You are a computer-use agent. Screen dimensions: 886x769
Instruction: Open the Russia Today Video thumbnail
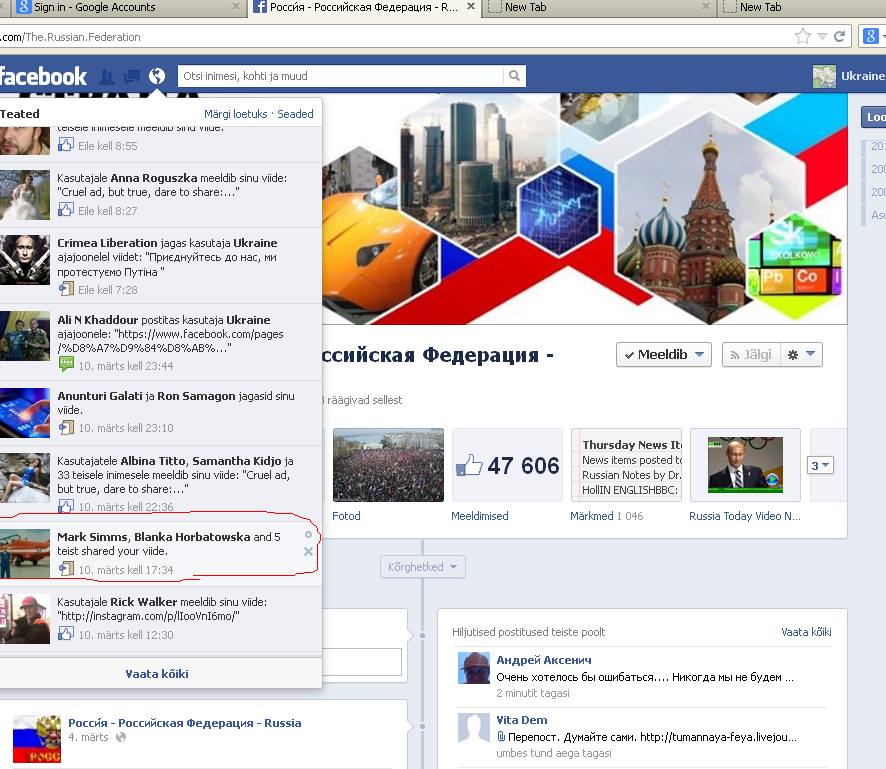pyautogui.click(x=745, y=465)
